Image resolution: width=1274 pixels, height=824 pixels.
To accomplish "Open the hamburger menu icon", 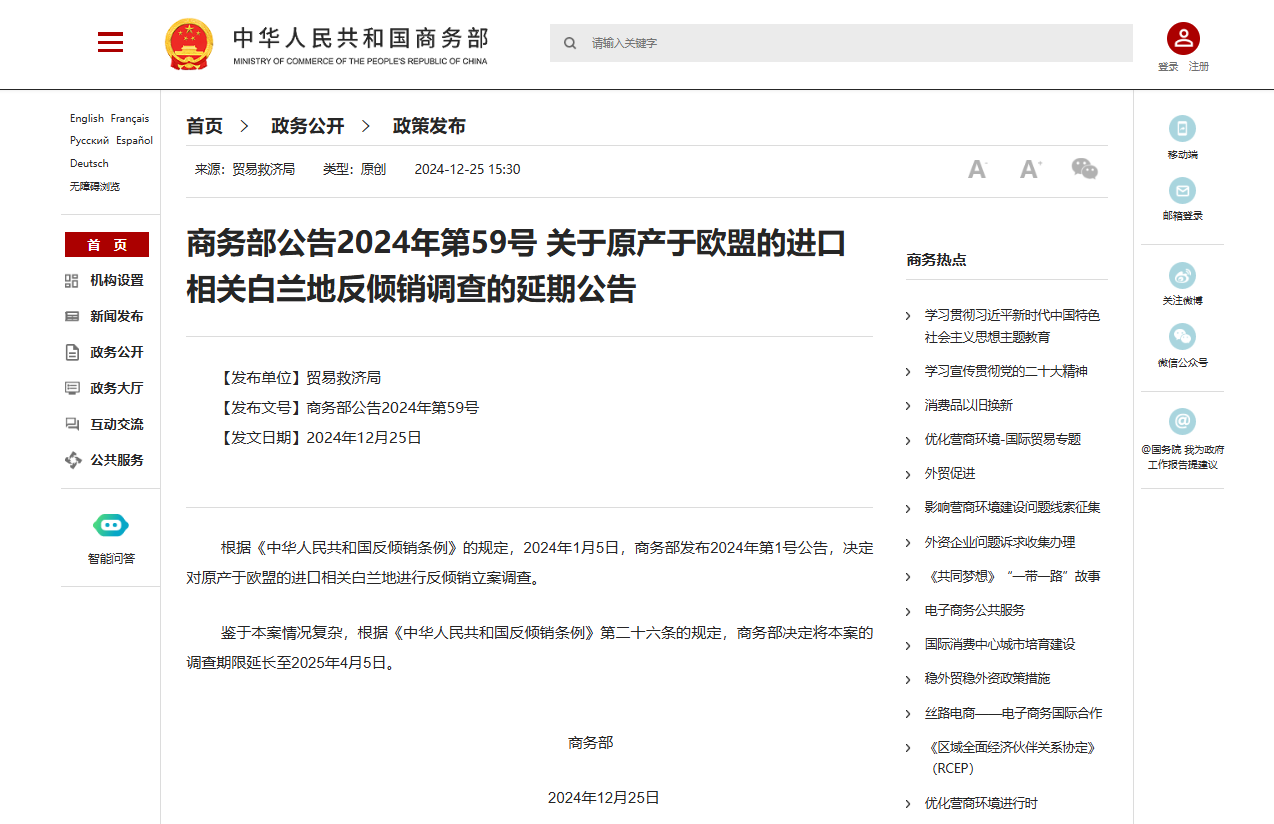I will (x=110, y=42).
